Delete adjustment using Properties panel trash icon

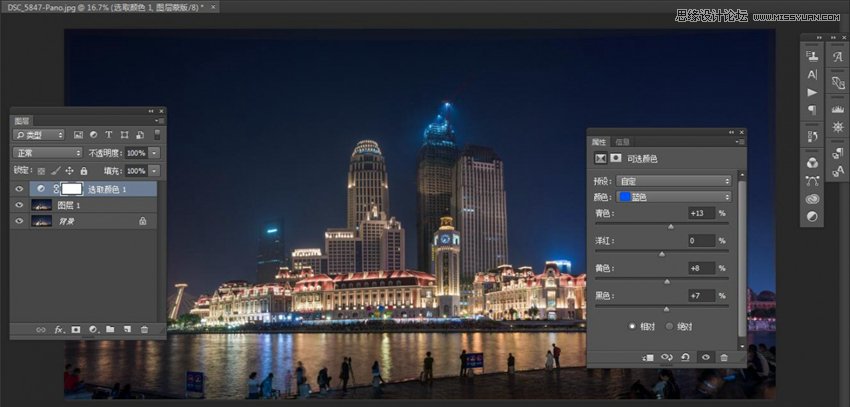724,356
